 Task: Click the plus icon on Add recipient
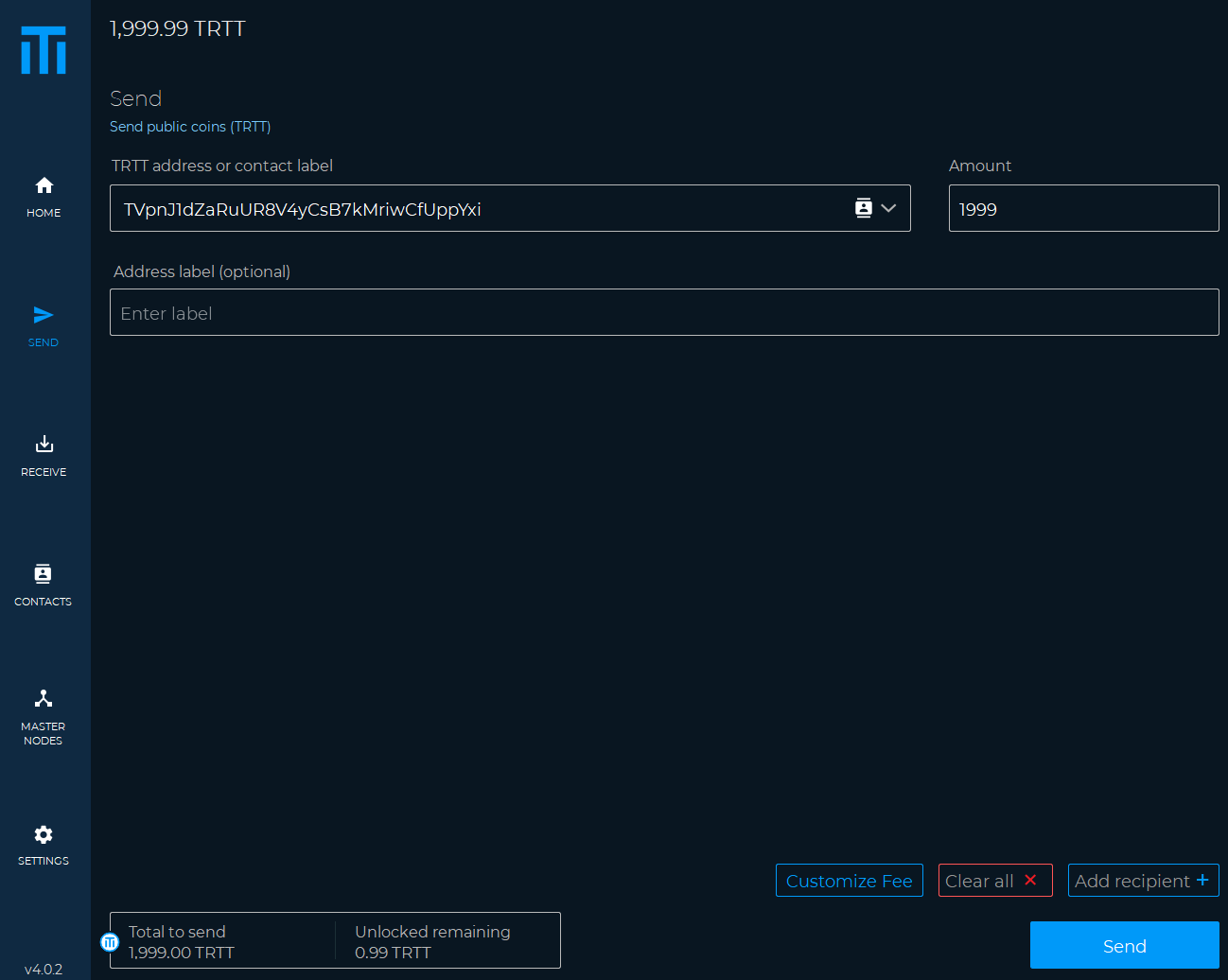1202,880
